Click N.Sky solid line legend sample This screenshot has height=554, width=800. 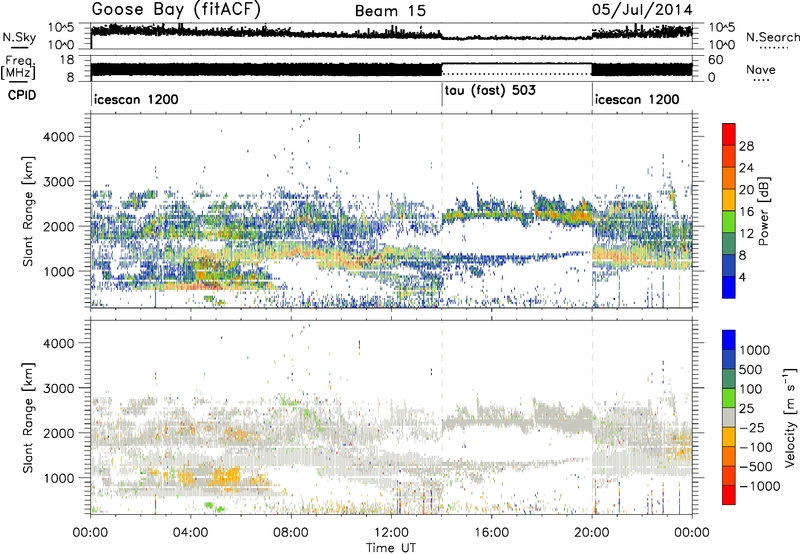19,47
